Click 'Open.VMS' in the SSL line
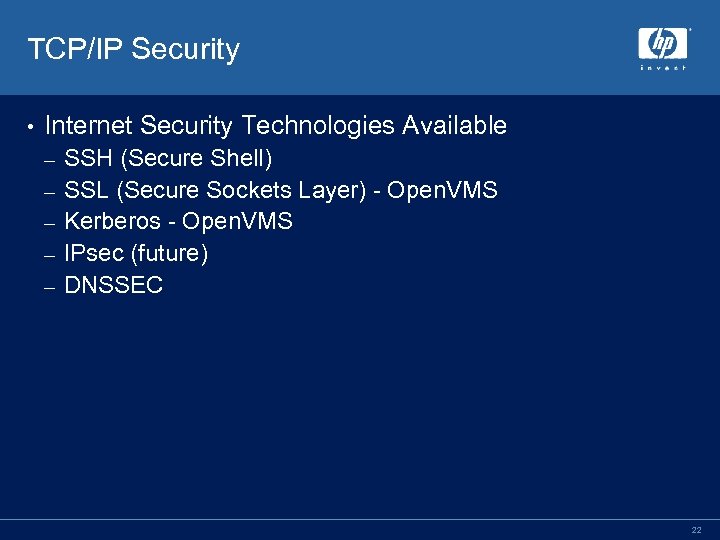Viewport: 720px width, 540px height. pyautogui.click(x=442, y=190)
